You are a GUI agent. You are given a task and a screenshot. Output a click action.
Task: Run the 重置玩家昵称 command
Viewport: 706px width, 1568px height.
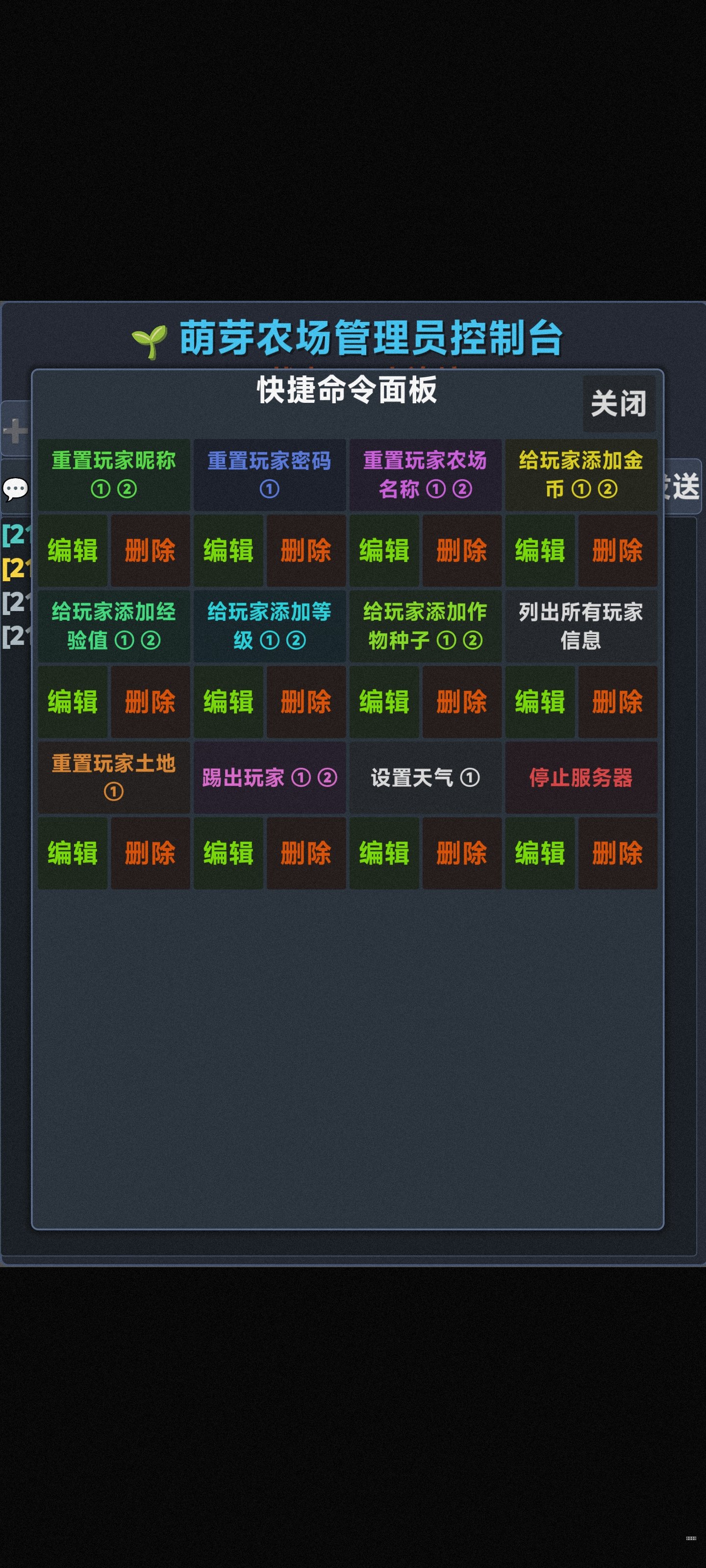click(114, 475)
